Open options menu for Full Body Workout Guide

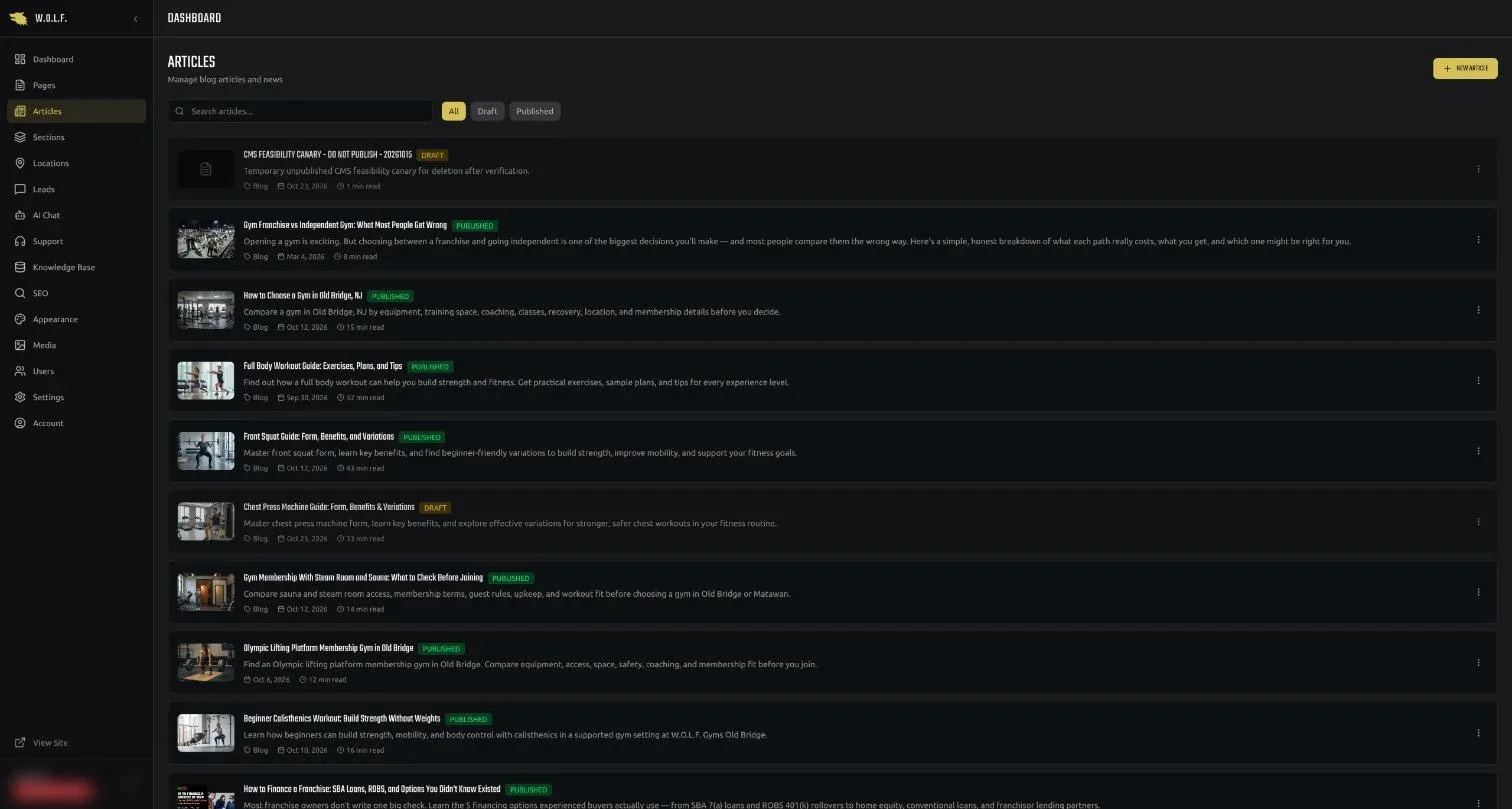[x=1478, y=381]
